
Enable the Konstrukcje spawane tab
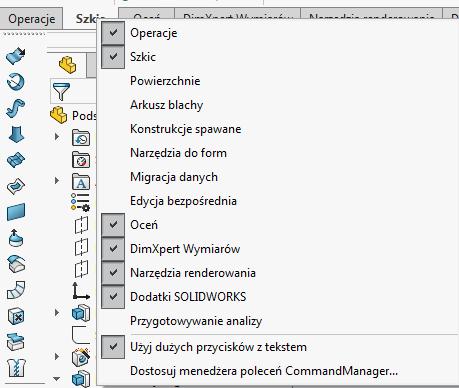(185, 129)
